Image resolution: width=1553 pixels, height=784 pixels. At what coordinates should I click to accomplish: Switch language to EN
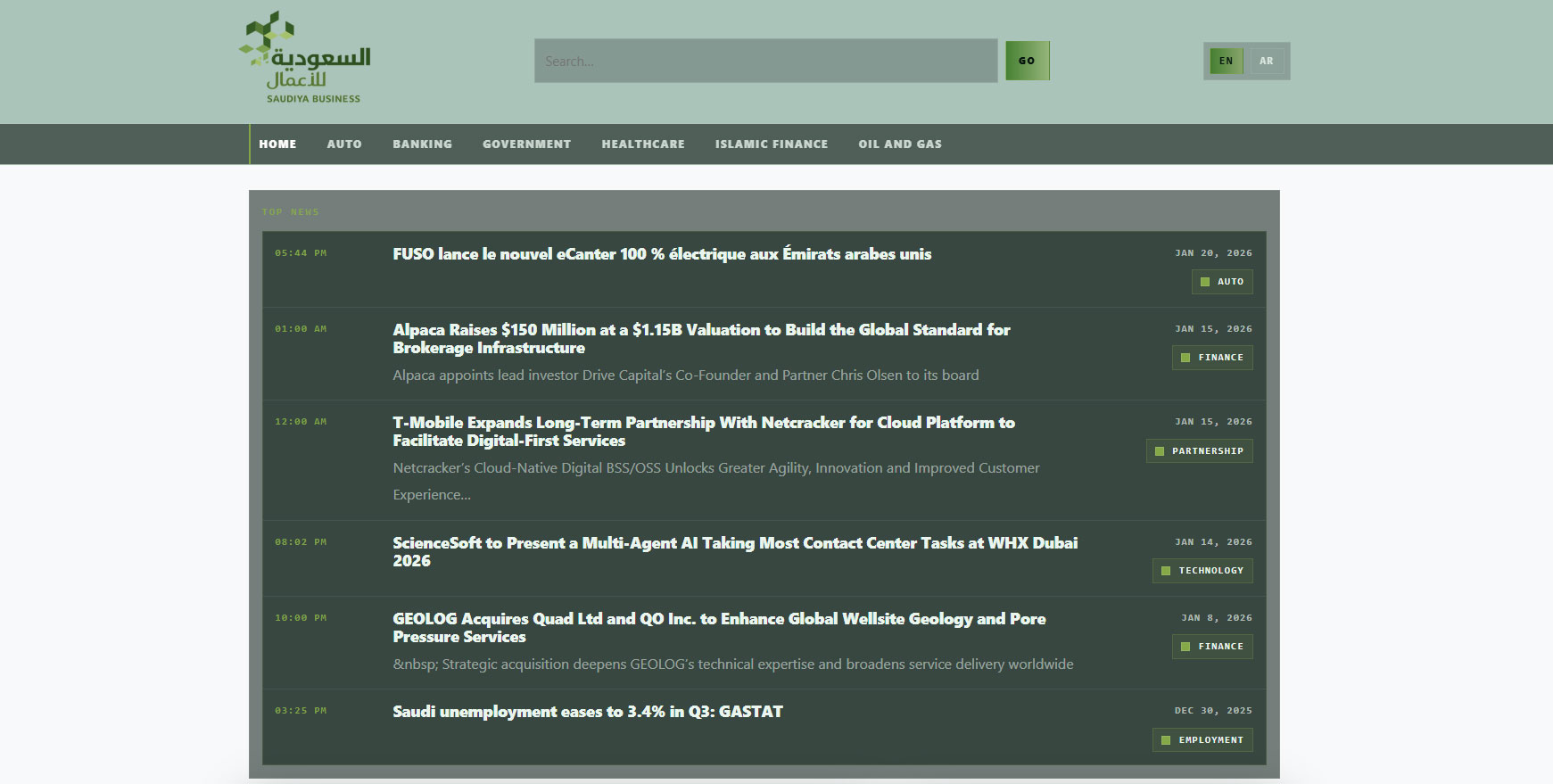(1226, 62)
